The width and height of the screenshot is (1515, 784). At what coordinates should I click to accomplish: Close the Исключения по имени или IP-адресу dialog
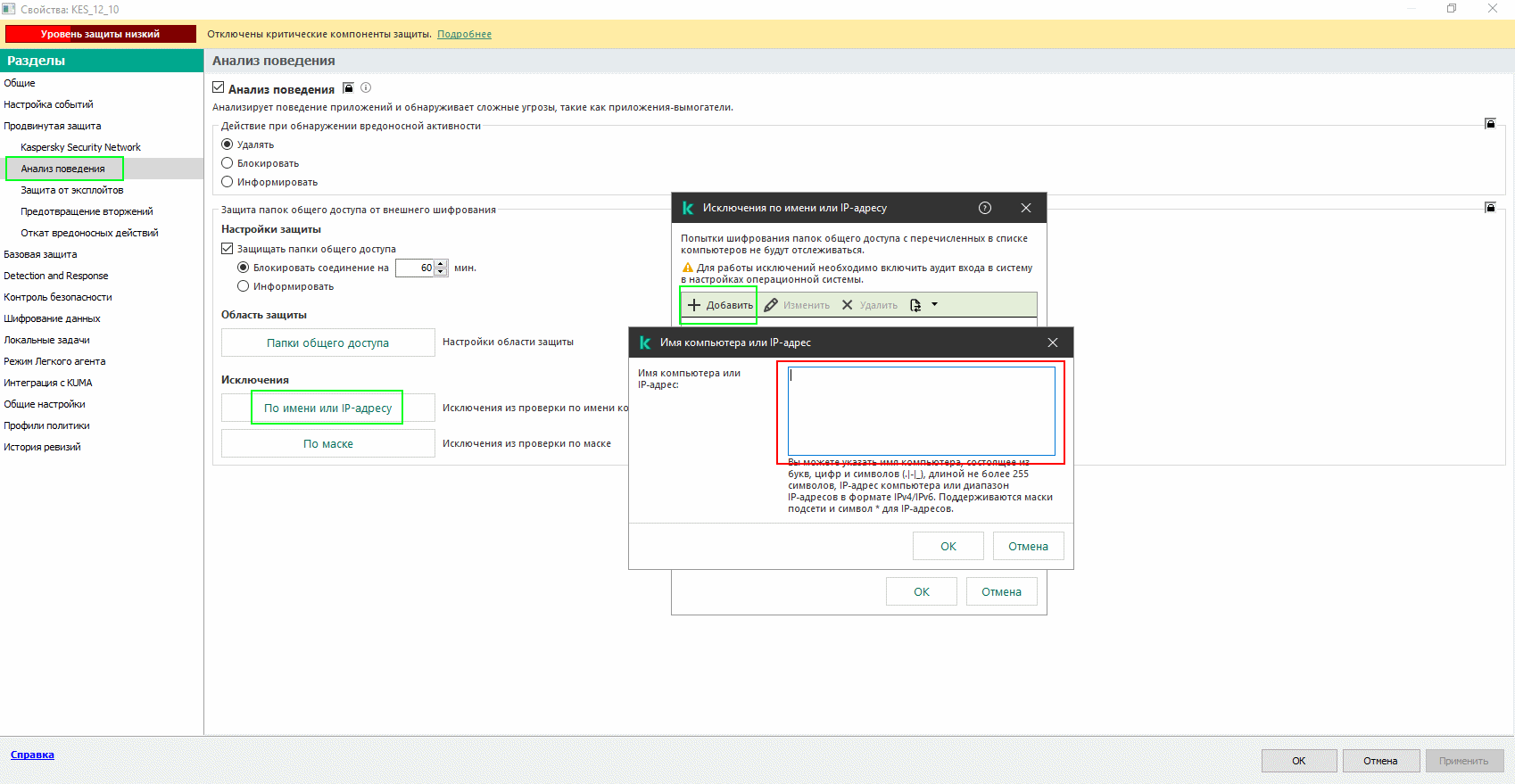pos(1026,208)
